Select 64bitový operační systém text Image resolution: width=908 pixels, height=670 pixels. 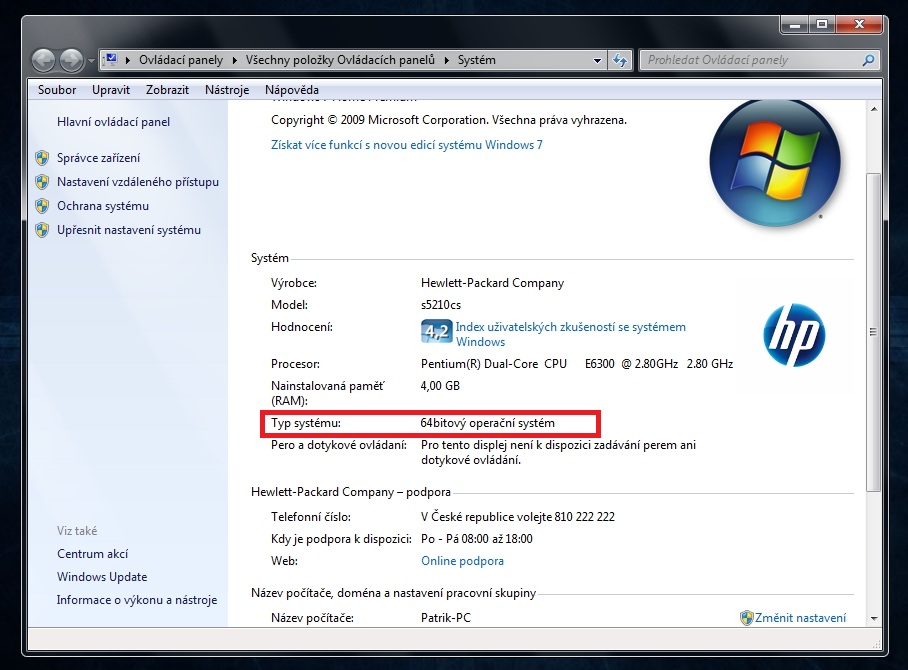(x=488, y=423)
